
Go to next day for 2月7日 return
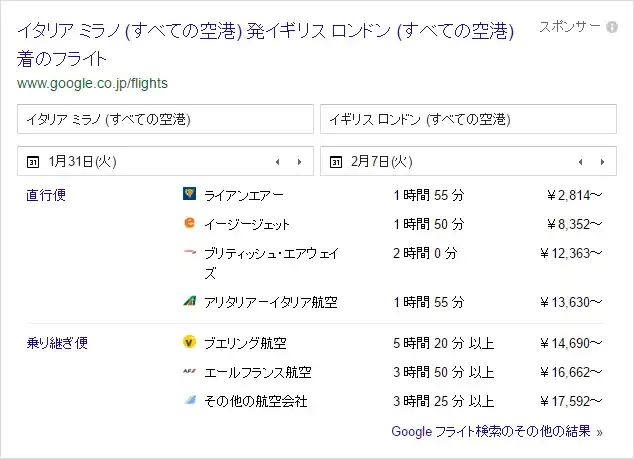click(602, 162)
